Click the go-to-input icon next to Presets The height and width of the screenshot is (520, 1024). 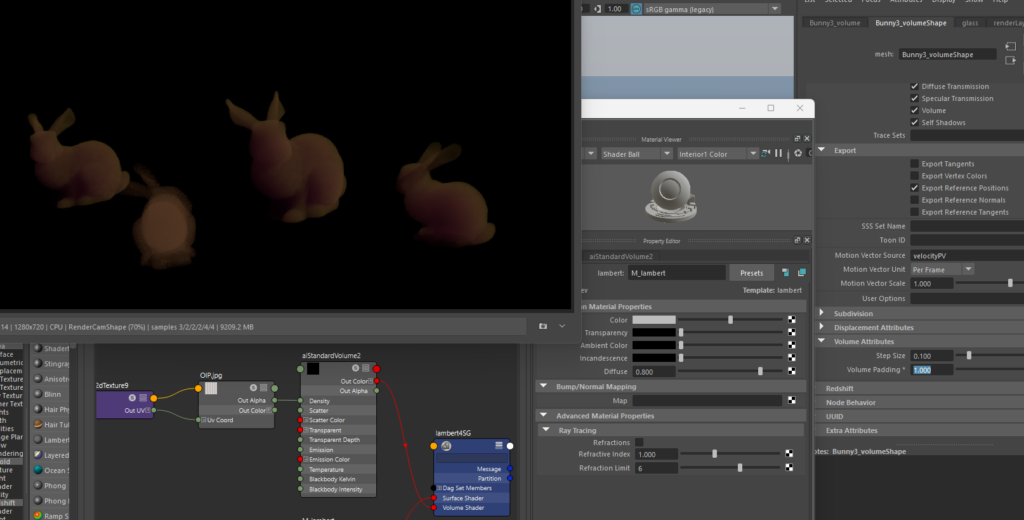[785, 272]
